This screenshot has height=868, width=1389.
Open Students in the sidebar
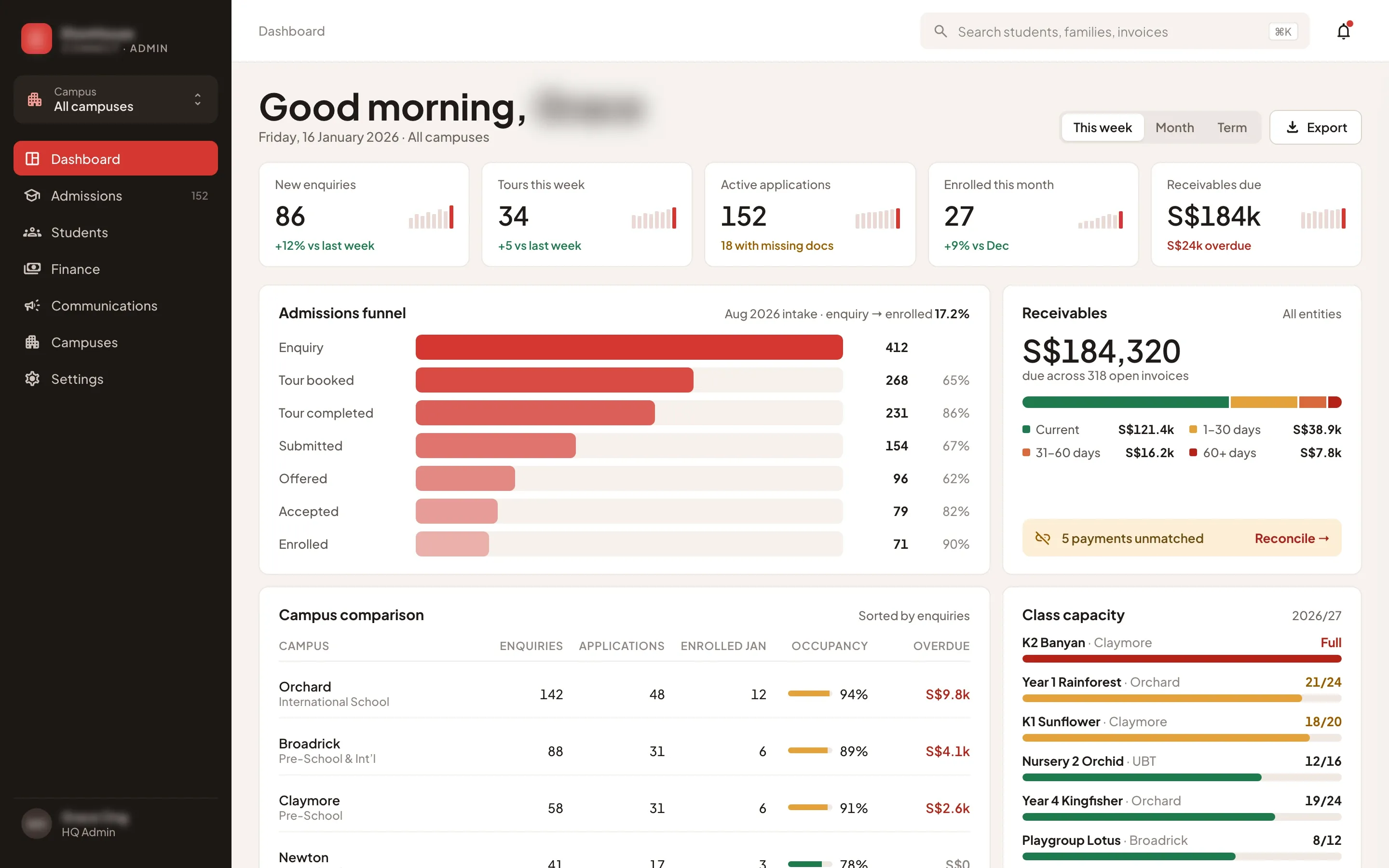115,232
